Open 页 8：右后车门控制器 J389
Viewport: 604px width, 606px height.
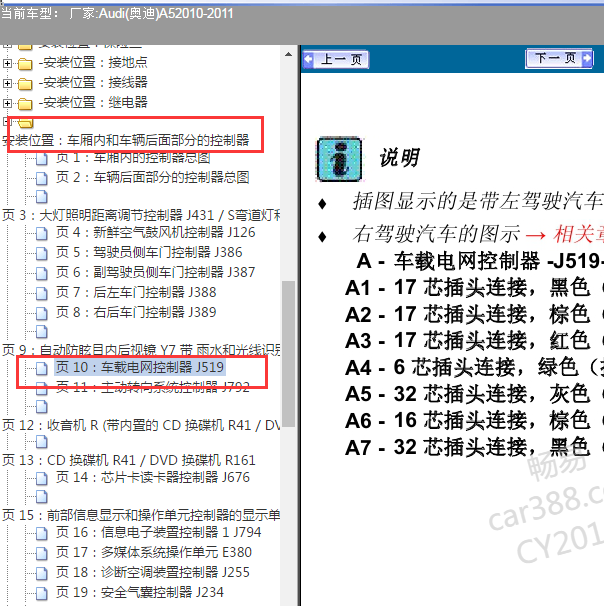(x=136, y=312)
